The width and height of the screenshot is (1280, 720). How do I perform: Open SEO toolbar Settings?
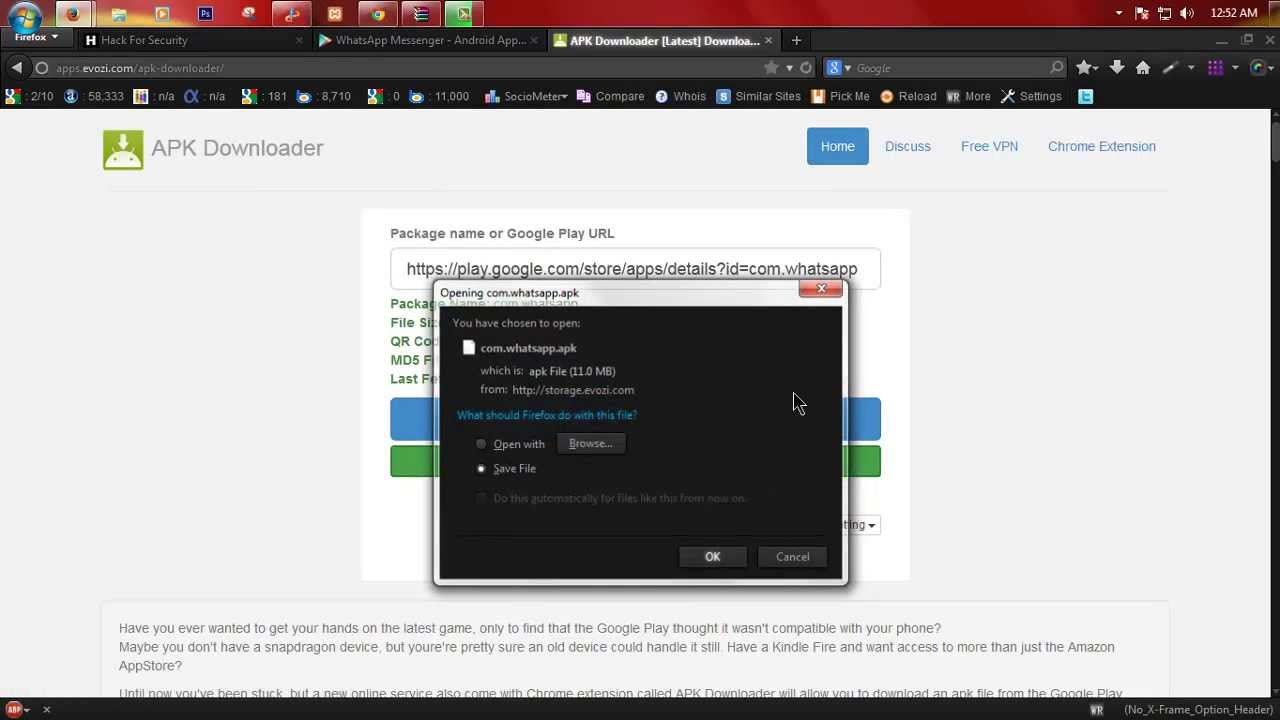pyautogui.click(x=1031, y=96)
